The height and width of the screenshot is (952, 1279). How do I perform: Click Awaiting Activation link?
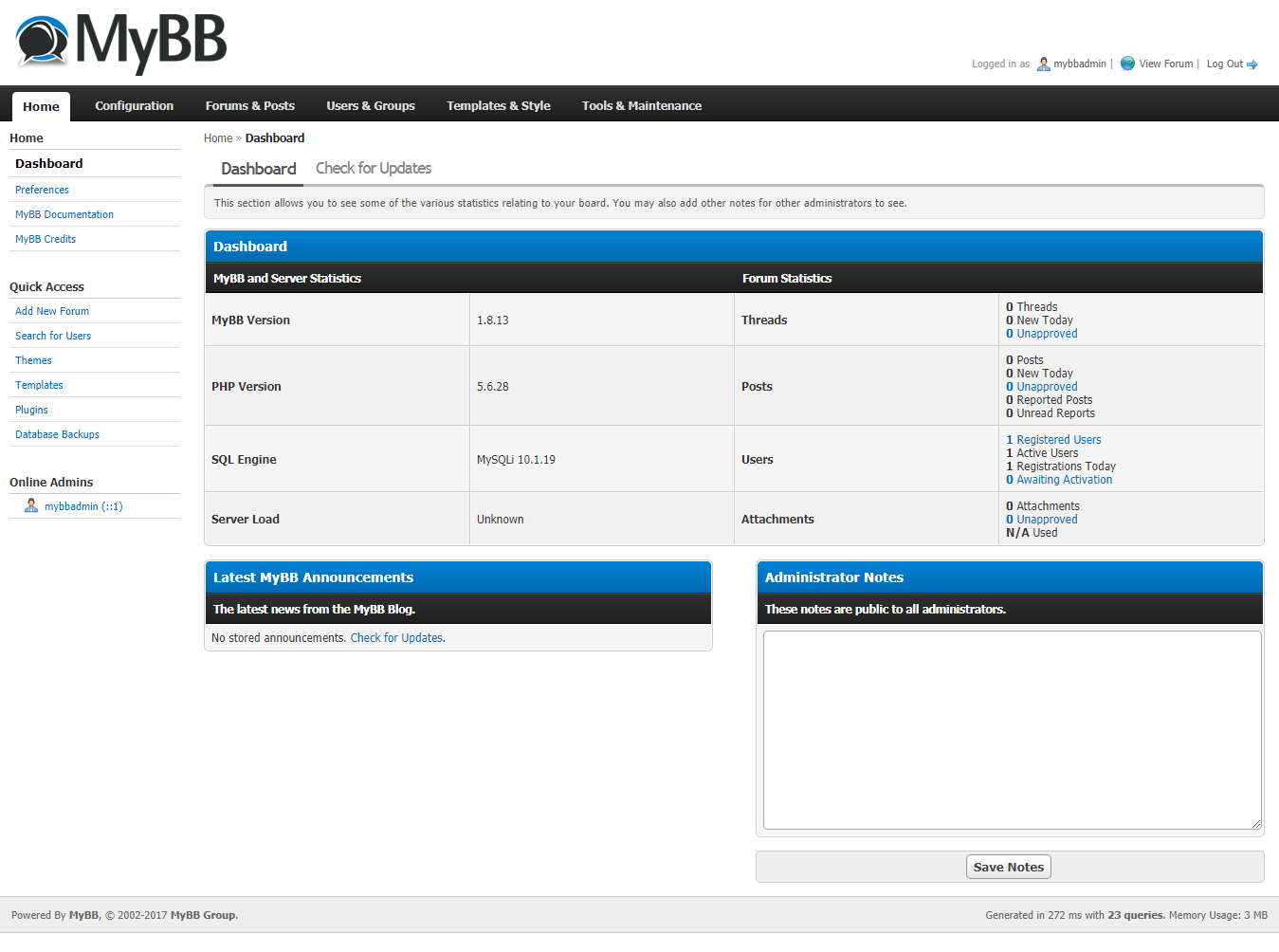click(1059, 480)
